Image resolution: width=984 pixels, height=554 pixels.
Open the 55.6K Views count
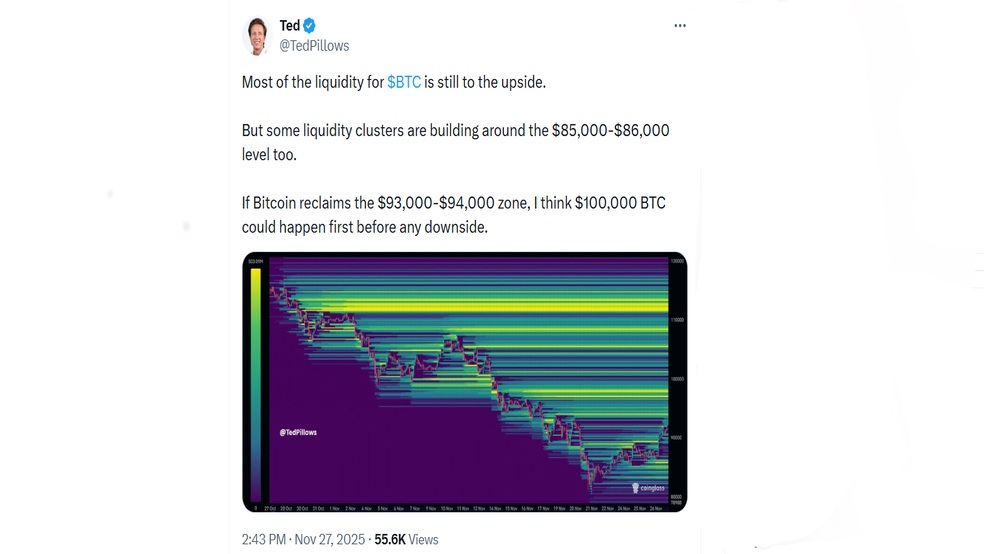click(406, 539)
